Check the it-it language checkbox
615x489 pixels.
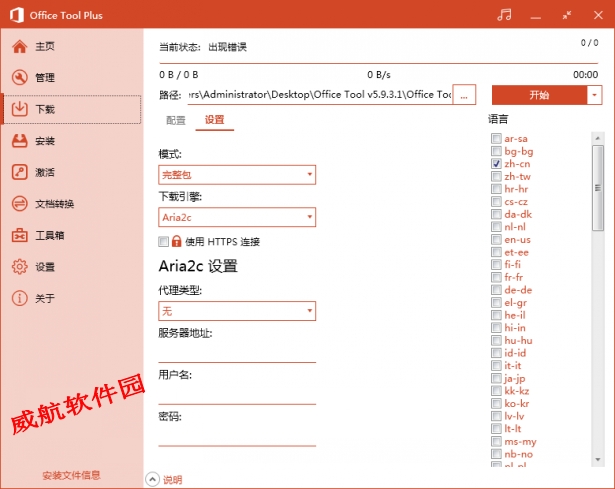coord(496,365)
